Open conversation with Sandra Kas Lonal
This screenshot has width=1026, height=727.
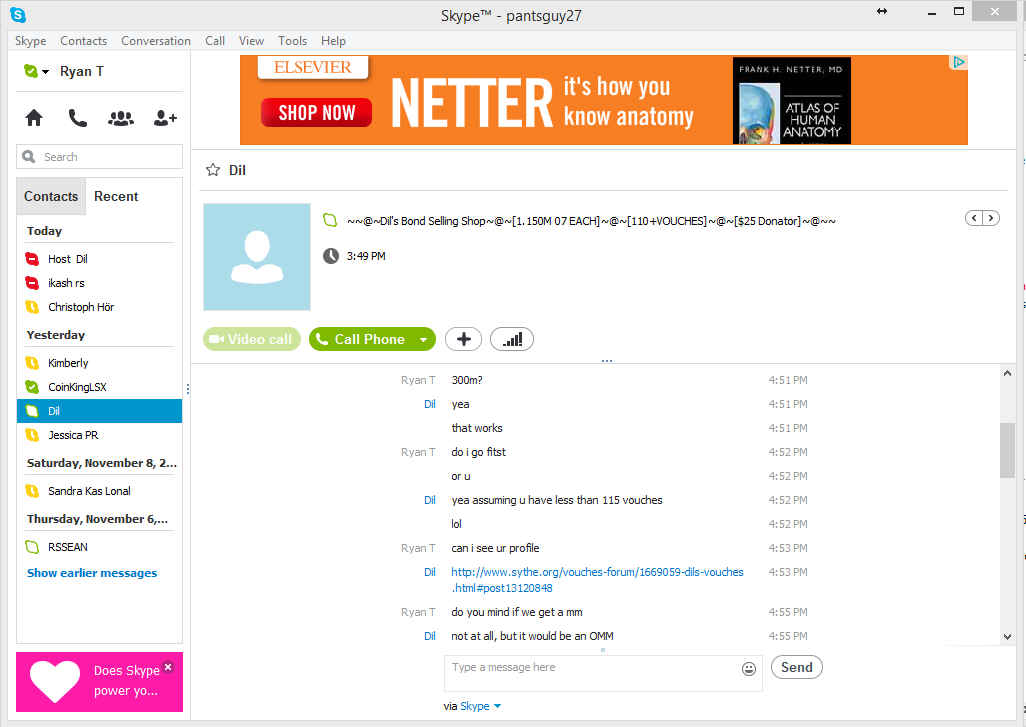pyautogui.click(x=99, y=491)
